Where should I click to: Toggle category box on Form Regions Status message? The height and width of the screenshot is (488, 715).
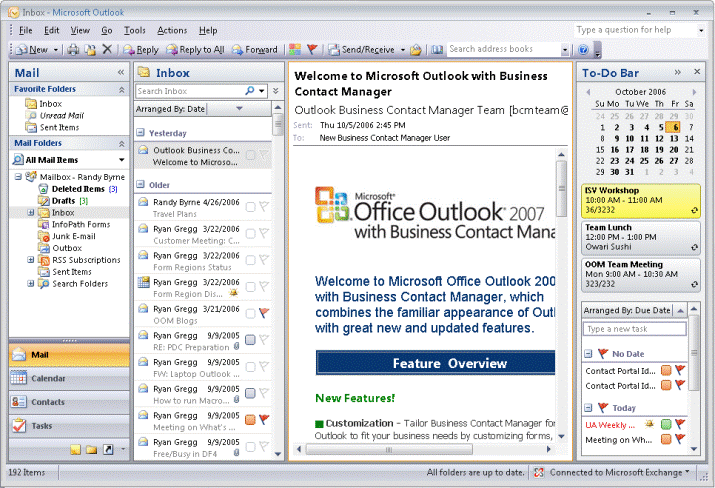(x=250, y=260)
